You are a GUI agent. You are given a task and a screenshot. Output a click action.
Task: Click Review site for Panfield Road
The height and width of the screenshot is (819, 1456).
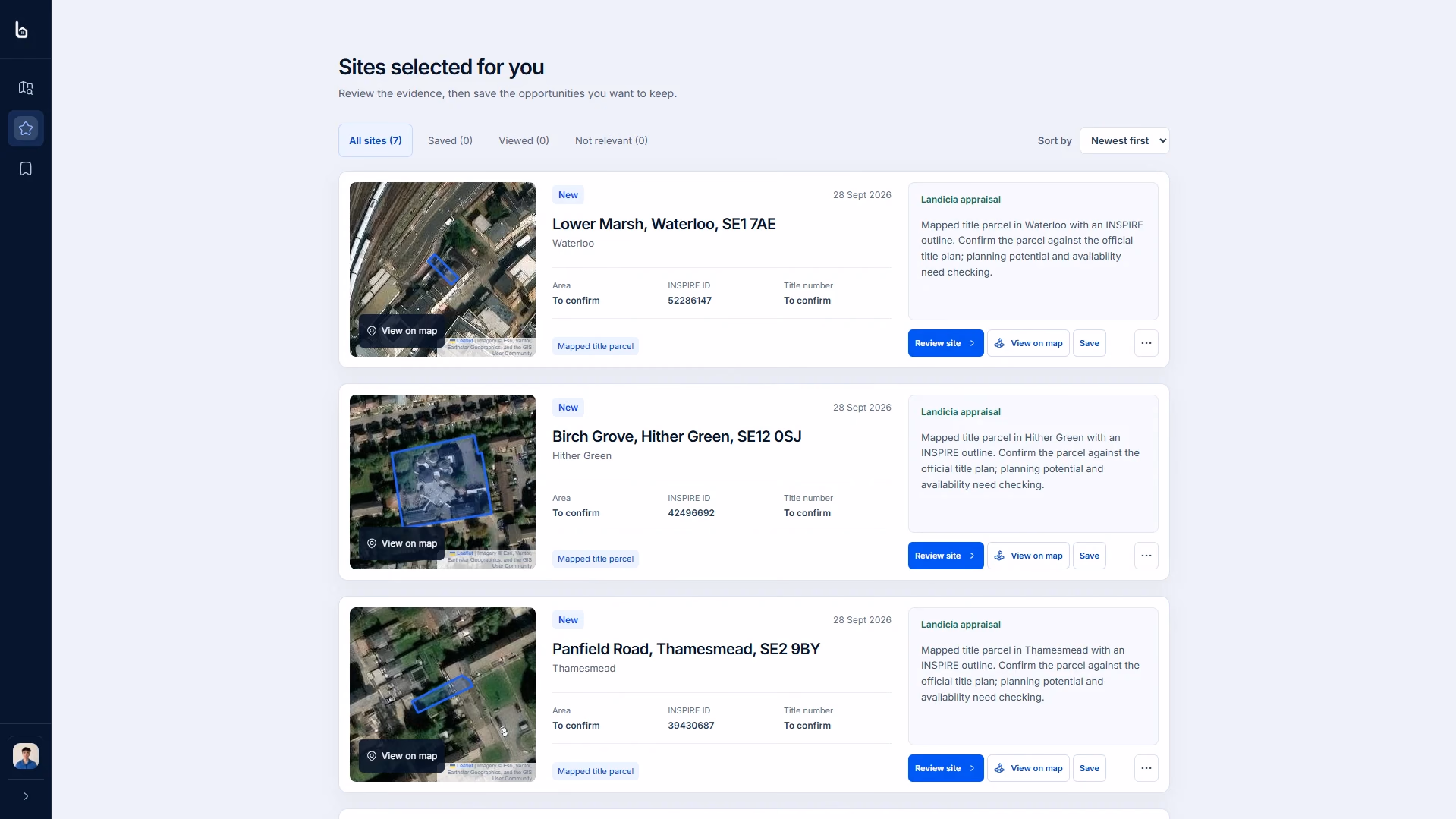tap(945, 768)
